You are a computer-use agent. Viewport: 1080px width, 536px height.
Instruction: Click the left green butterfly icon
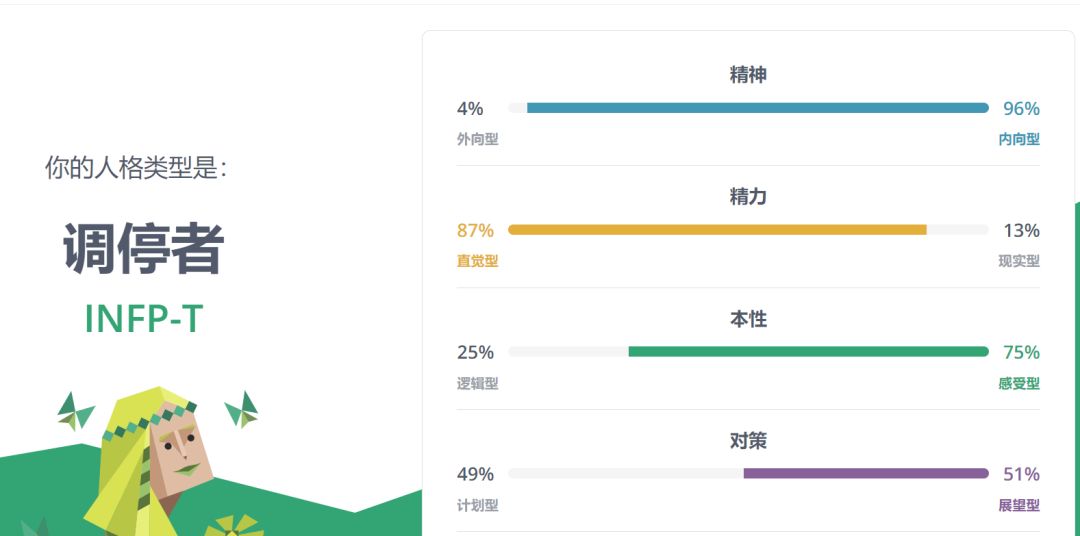pos(76,412)
